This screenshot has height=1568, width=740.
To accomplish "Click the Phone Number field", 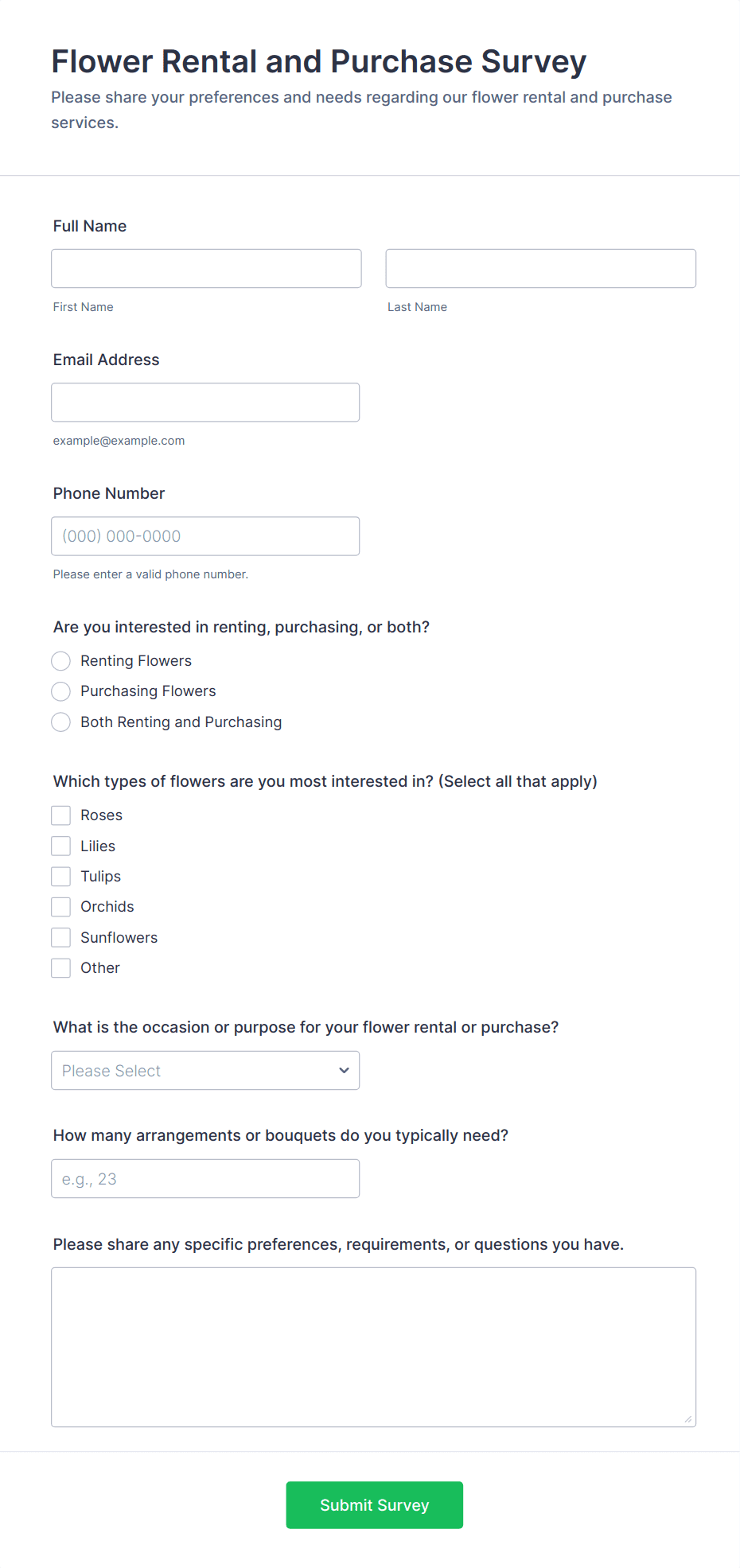I will pyautogui.click(x=205, y=535).
